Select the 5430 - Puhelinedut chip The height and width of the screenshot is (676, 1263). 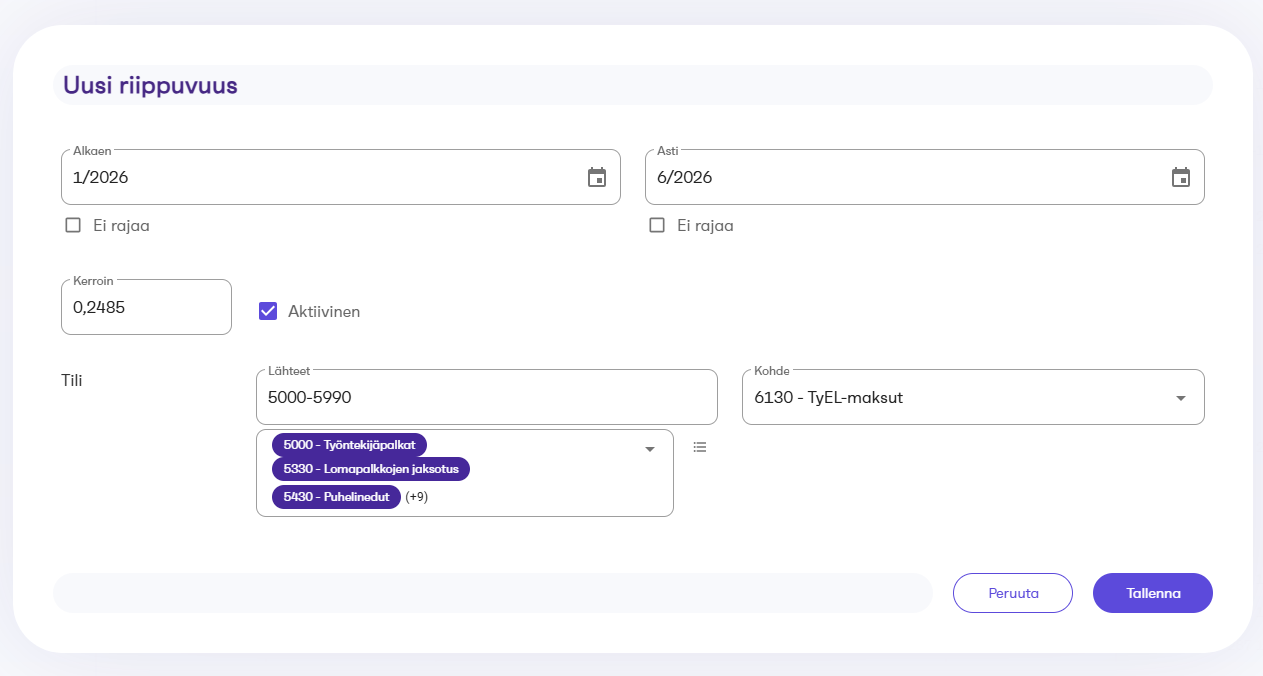tap(336, 497)
